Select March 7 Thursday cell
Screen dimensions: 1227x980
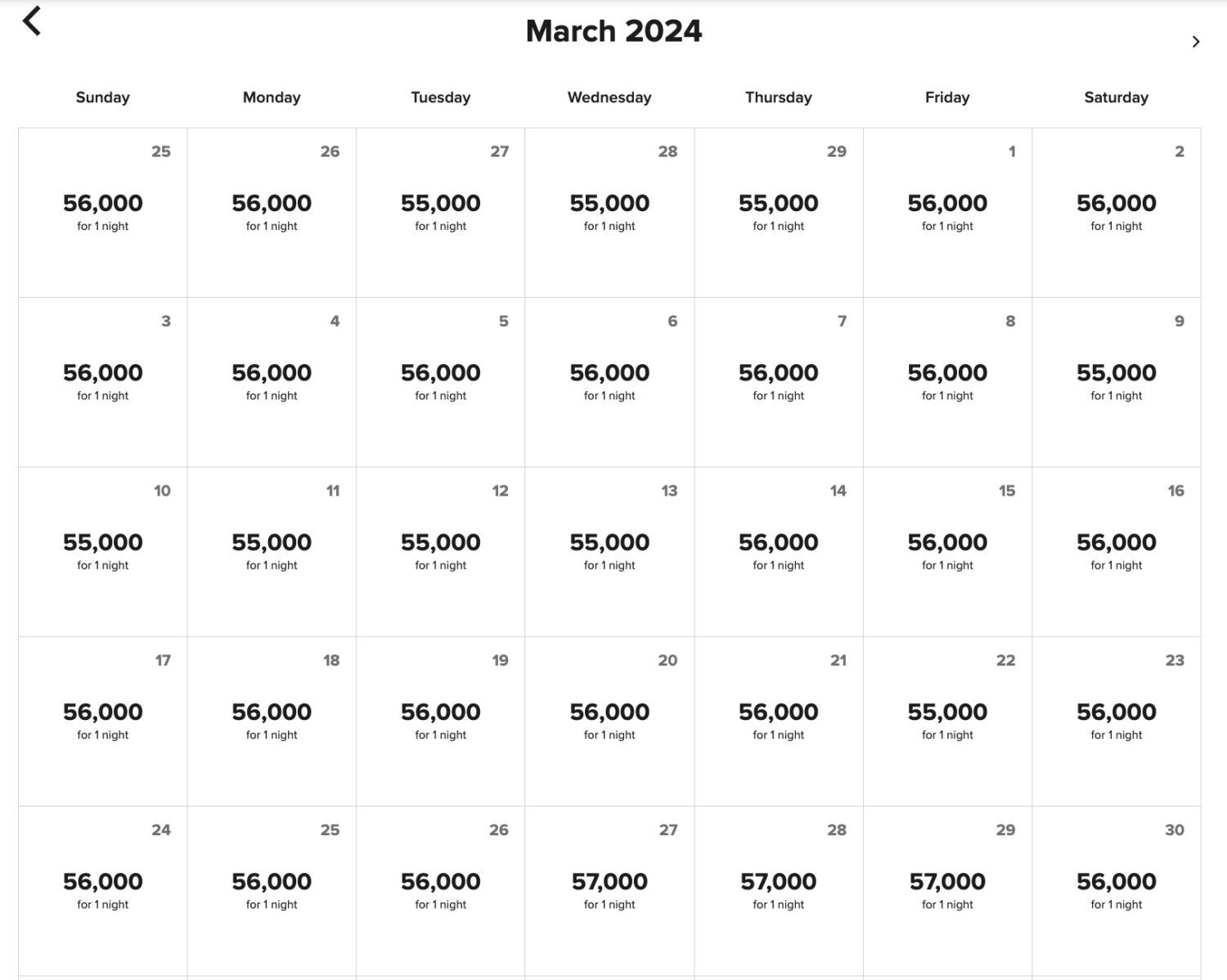[x=778, y=381]
